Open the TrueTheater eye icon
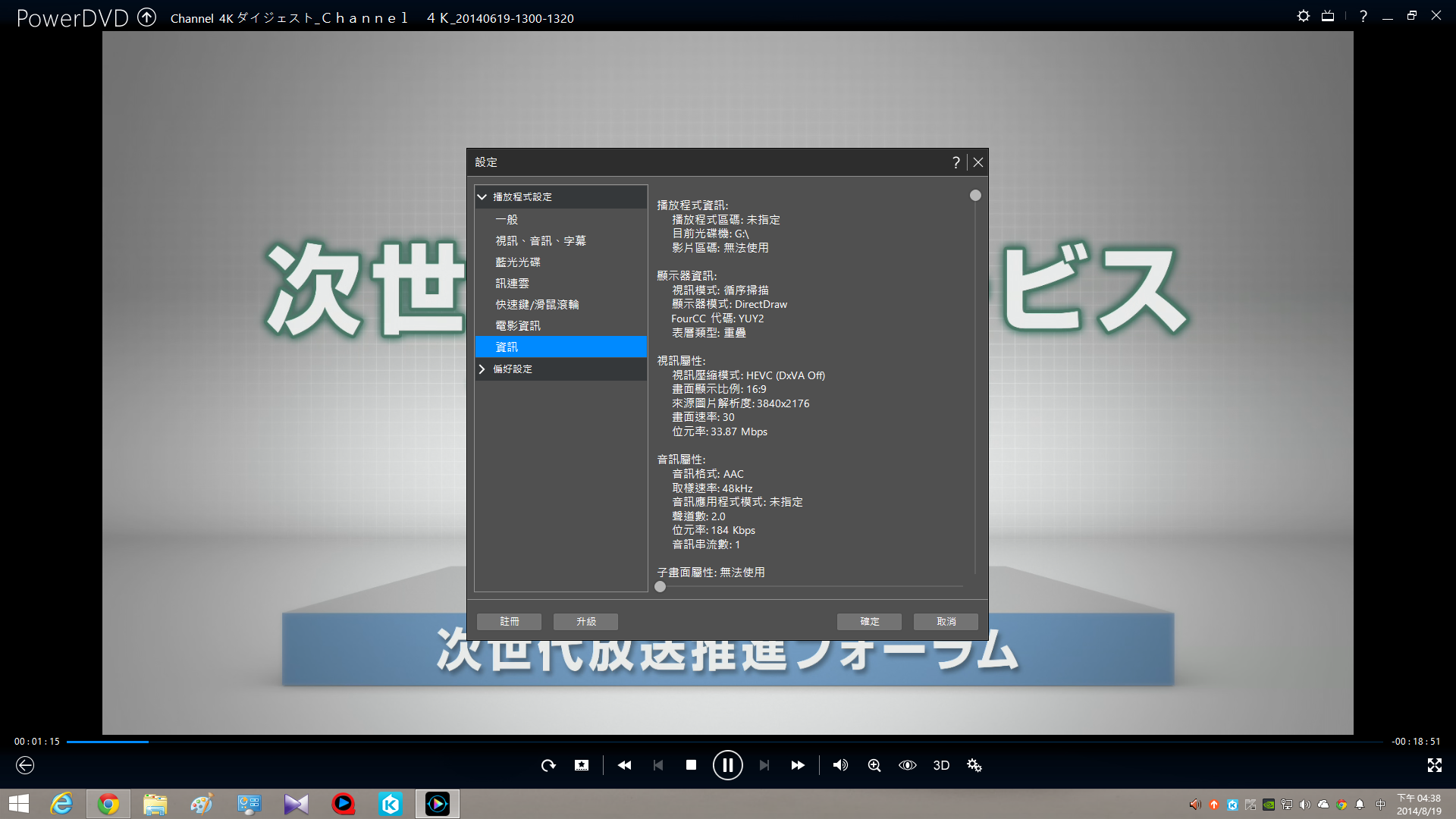The image size is (1456, 819). (x=908, y=765)
